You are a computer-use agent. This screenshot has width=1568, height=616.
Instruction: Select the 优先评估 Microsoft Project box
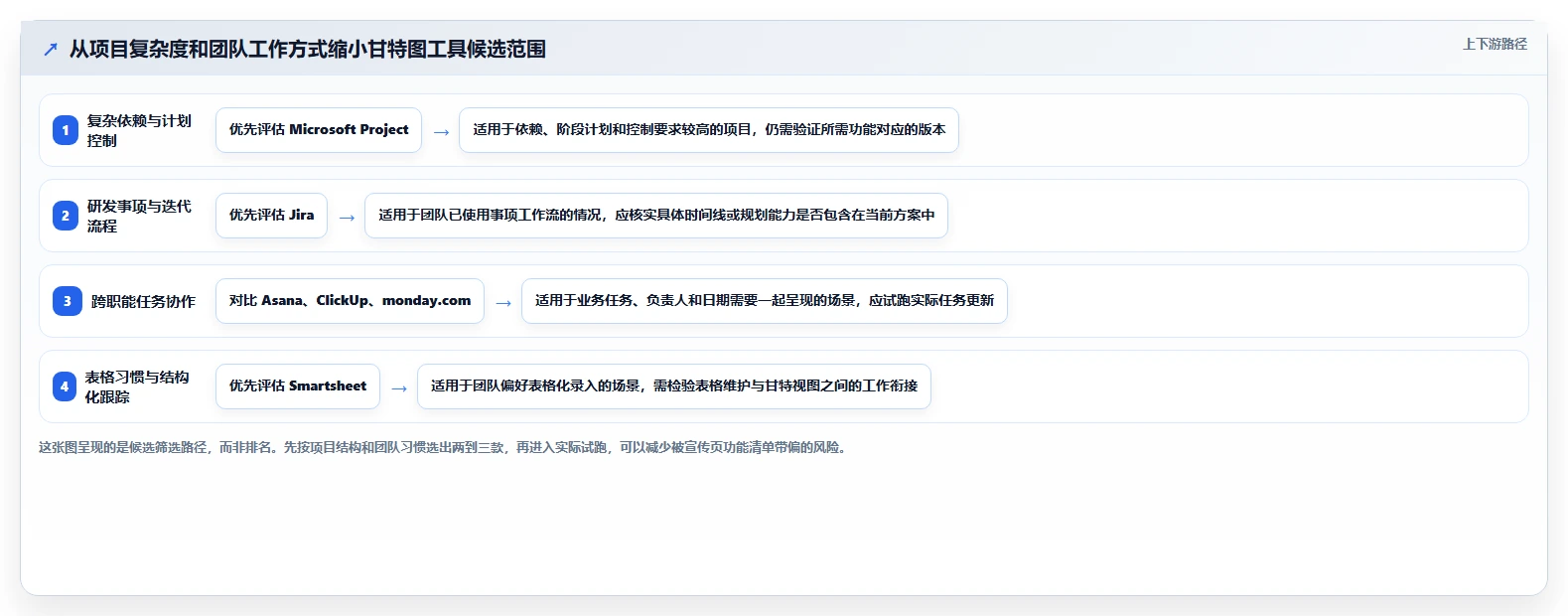(319, 130)
